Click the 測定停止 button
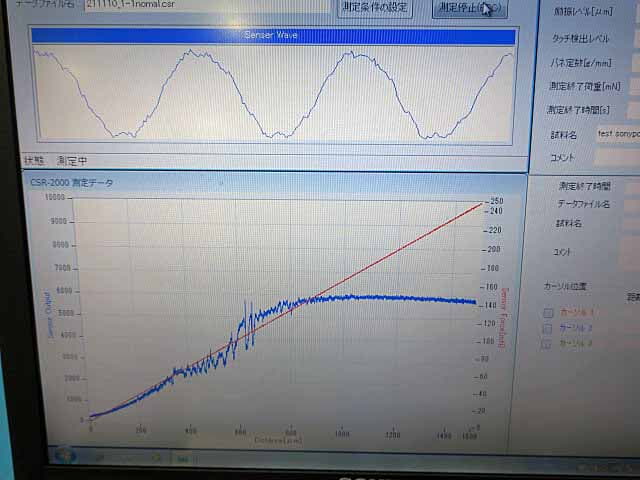Image resolution: width=640 pixels, height=480 pixels. (470, 8)
